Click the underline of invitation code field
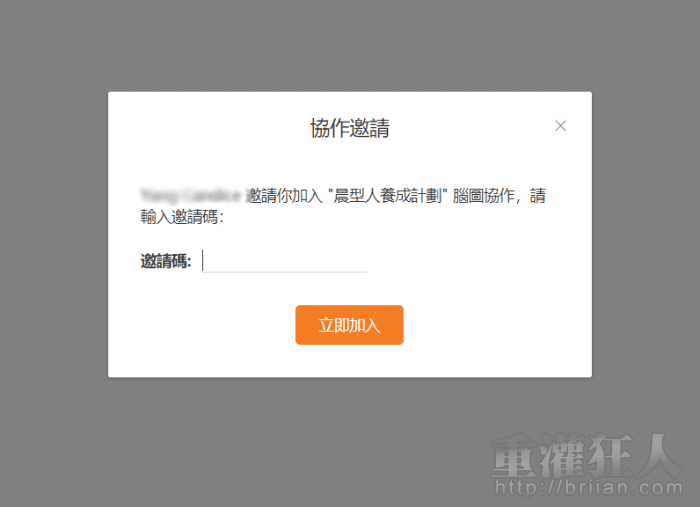Screen dimensions: 700x507 284,272
